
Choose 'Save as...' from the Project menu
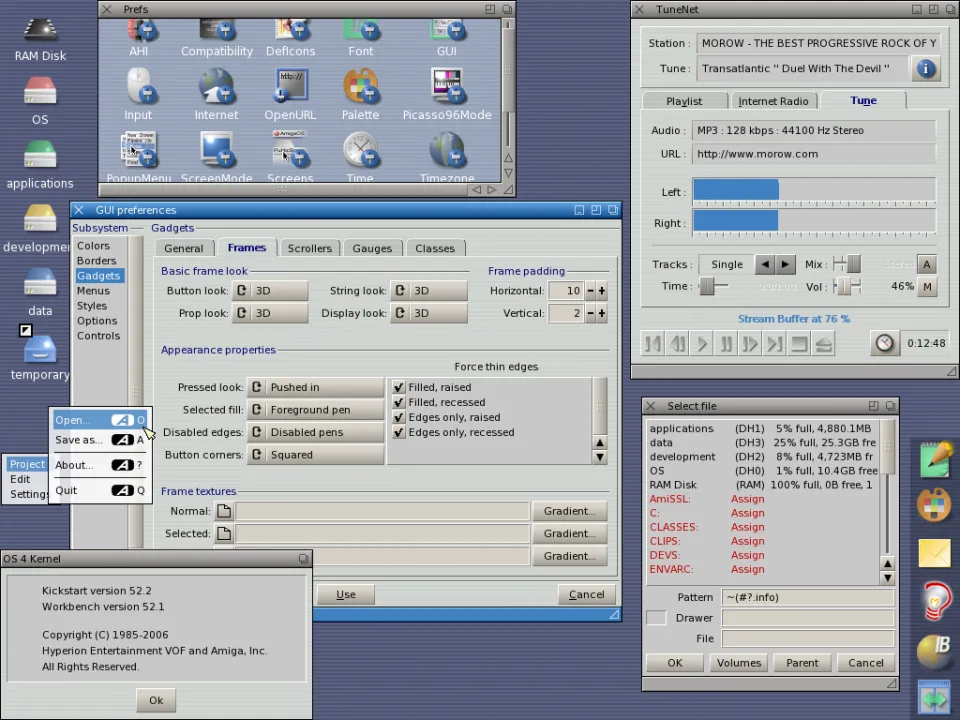pyautogui.click(x=79, y=440)
